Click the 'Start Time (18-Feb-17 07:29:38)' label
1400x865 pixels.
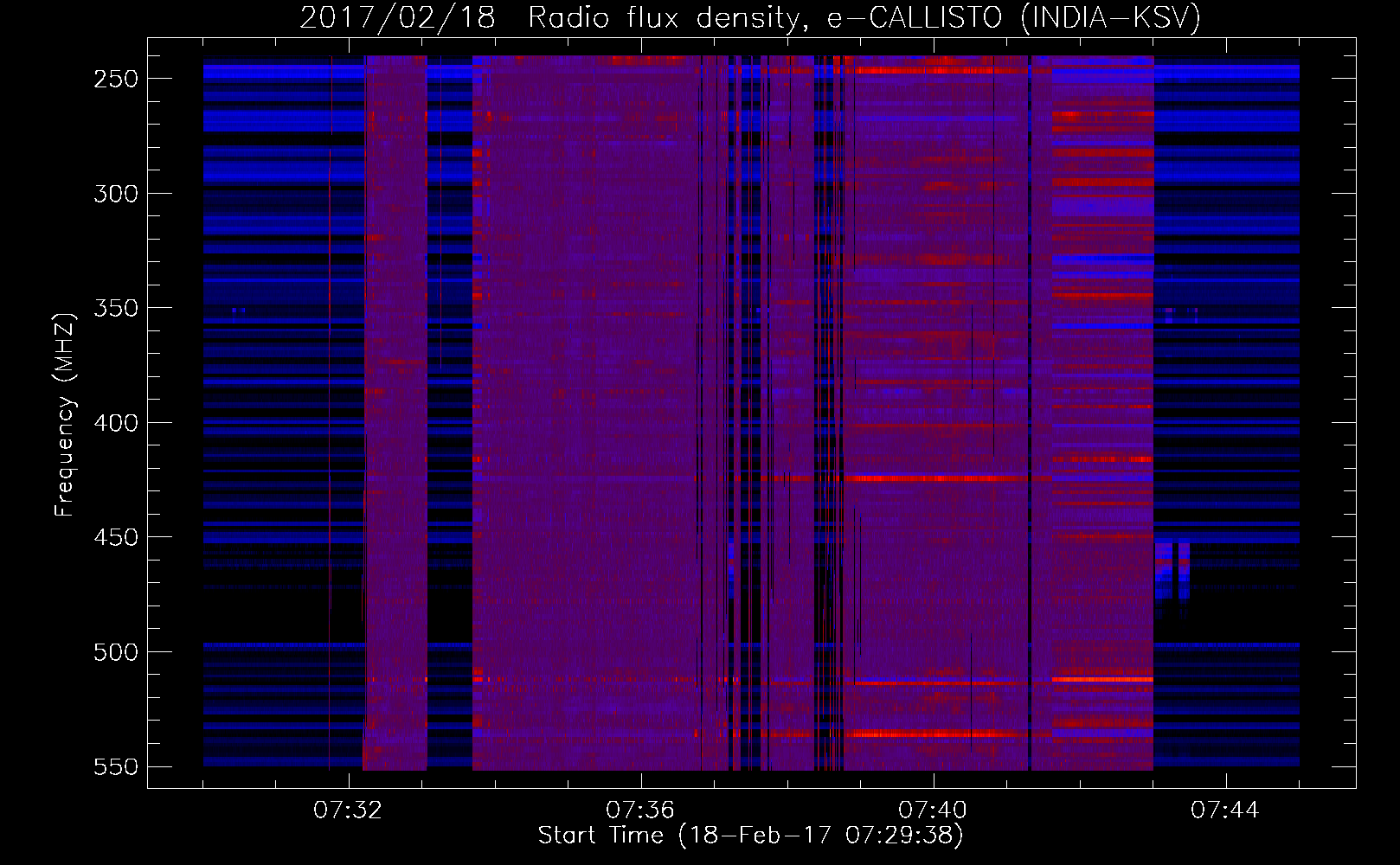(750, 836)
